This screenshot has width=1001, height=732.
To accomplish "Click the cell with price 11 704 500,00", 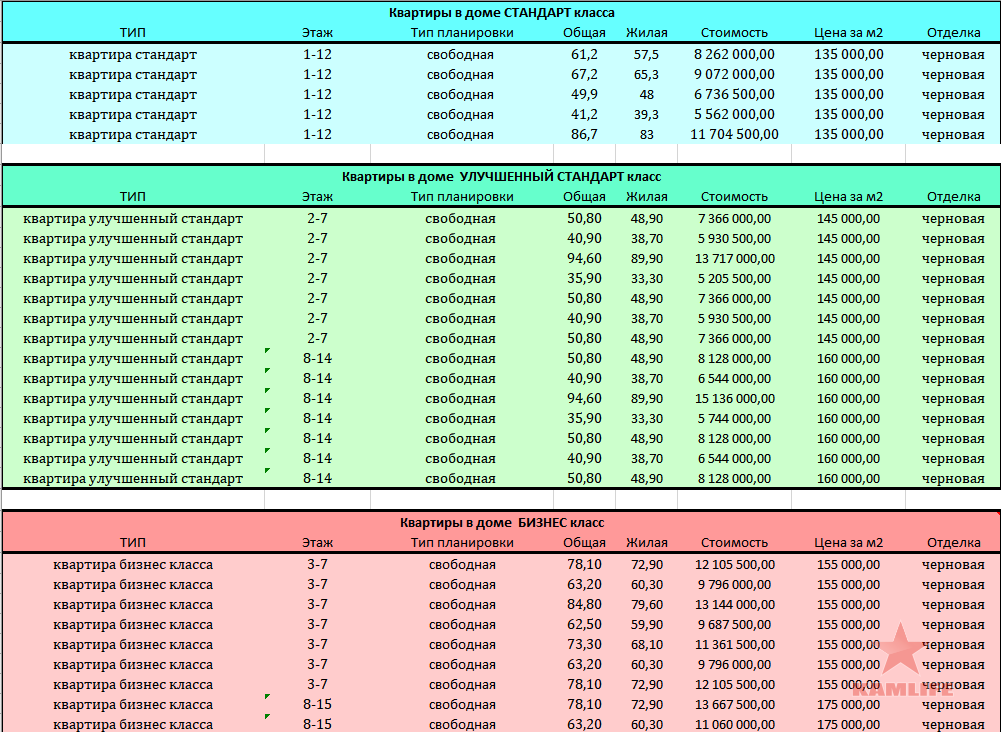I will pyautogui.click(x=734, y=135).
